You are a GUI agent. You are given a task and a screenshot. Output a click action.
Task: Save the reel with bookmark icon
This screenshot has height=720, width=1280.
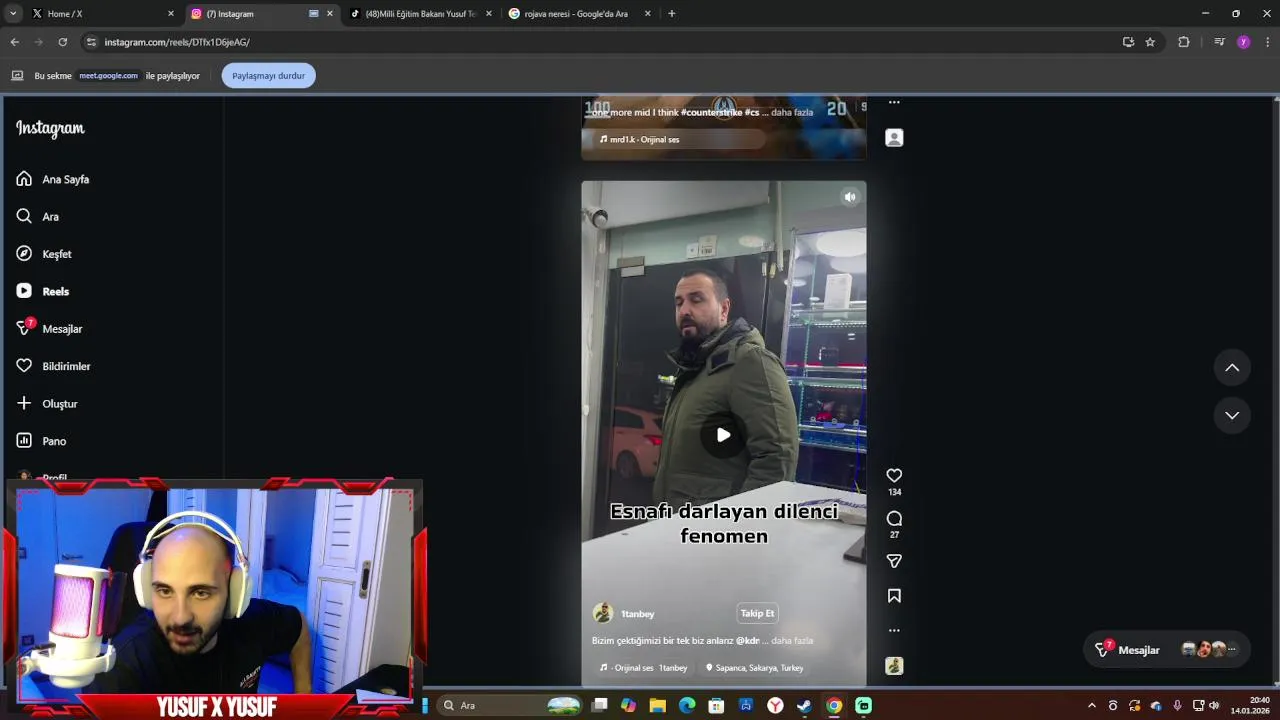click(894, 596)
